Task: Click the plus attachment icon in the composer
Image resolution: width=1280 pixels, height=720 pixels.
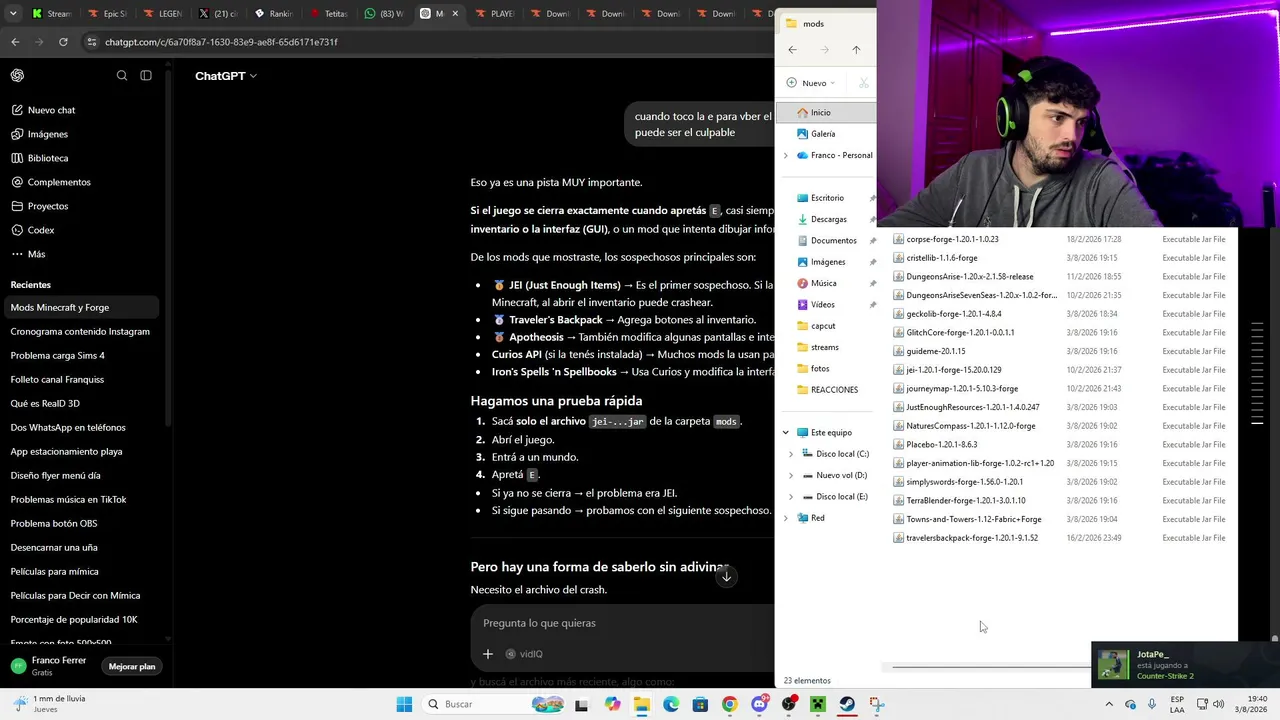Action: tap(488, 654)
